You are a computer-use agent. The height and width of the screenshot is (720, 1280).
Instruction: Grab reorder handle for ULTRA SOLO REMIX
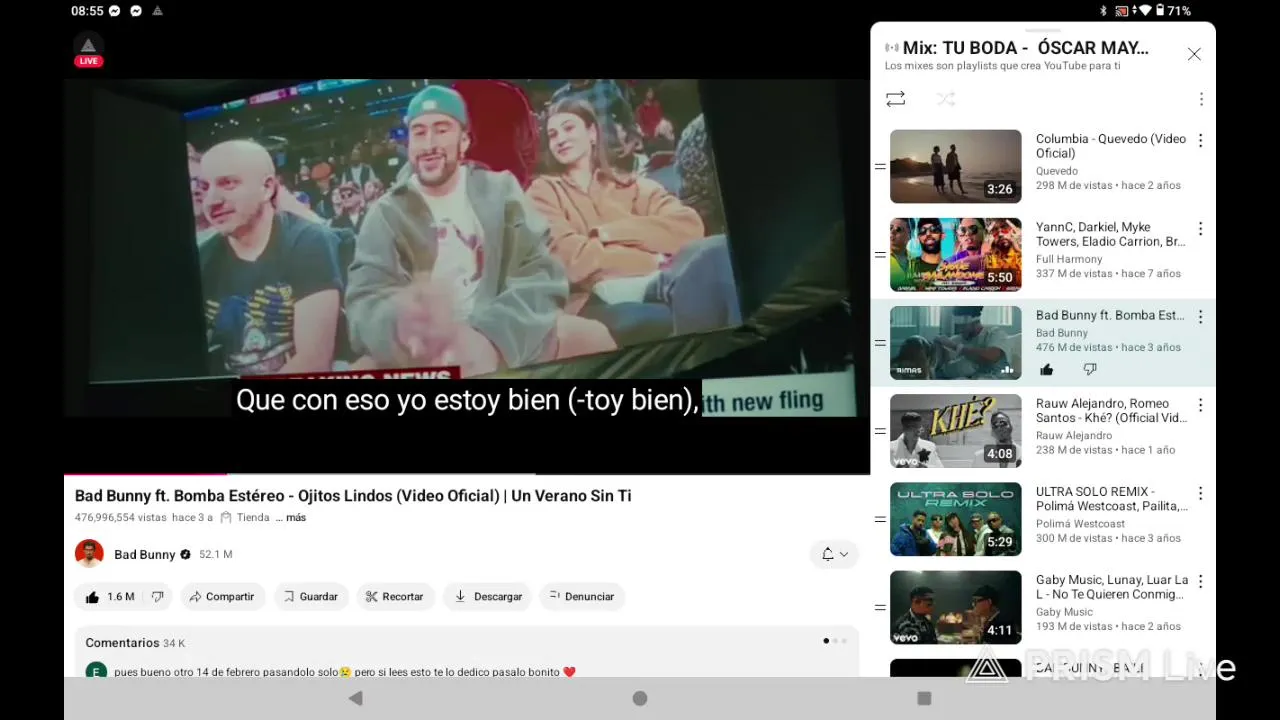click(x=880, y=519)
